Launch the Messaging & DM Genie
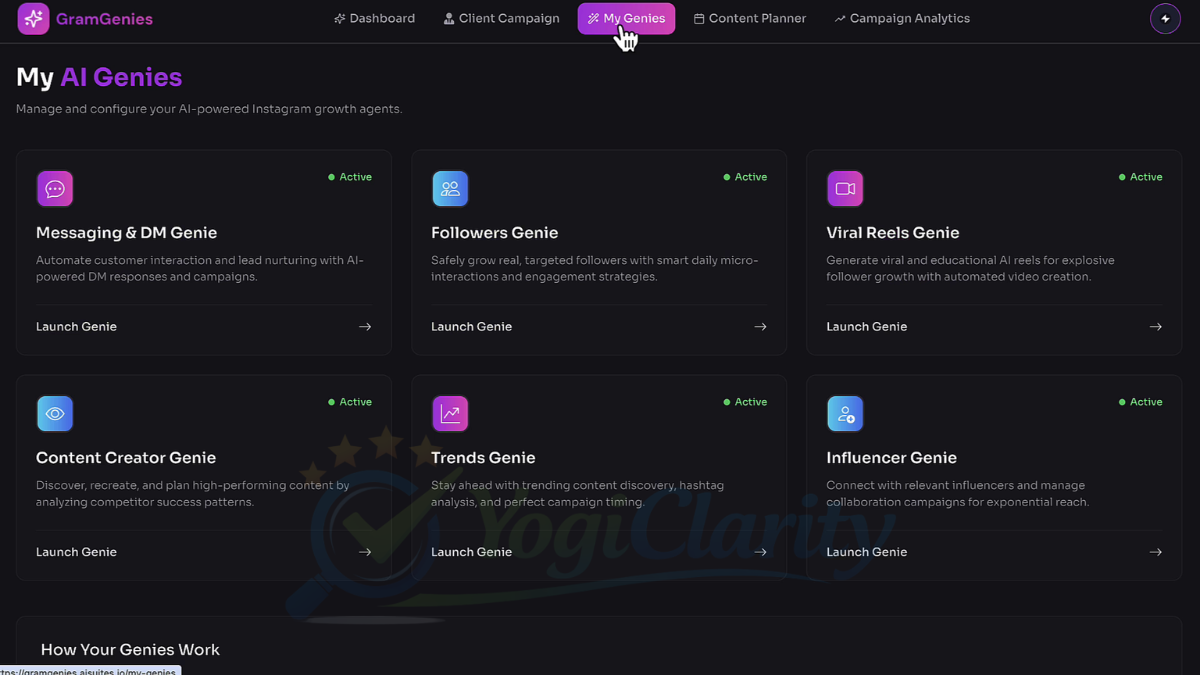1200x675 pixels. click(x=77, y=327)
